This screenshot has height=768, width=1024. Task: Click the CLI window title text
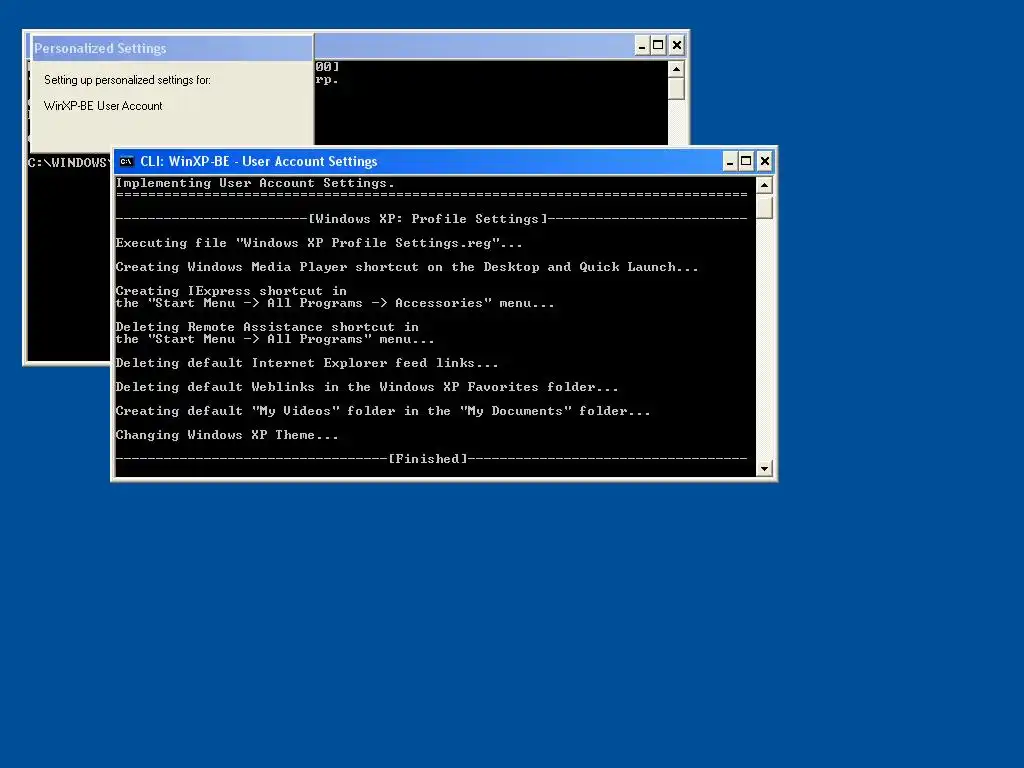click(x=259, y=161)
